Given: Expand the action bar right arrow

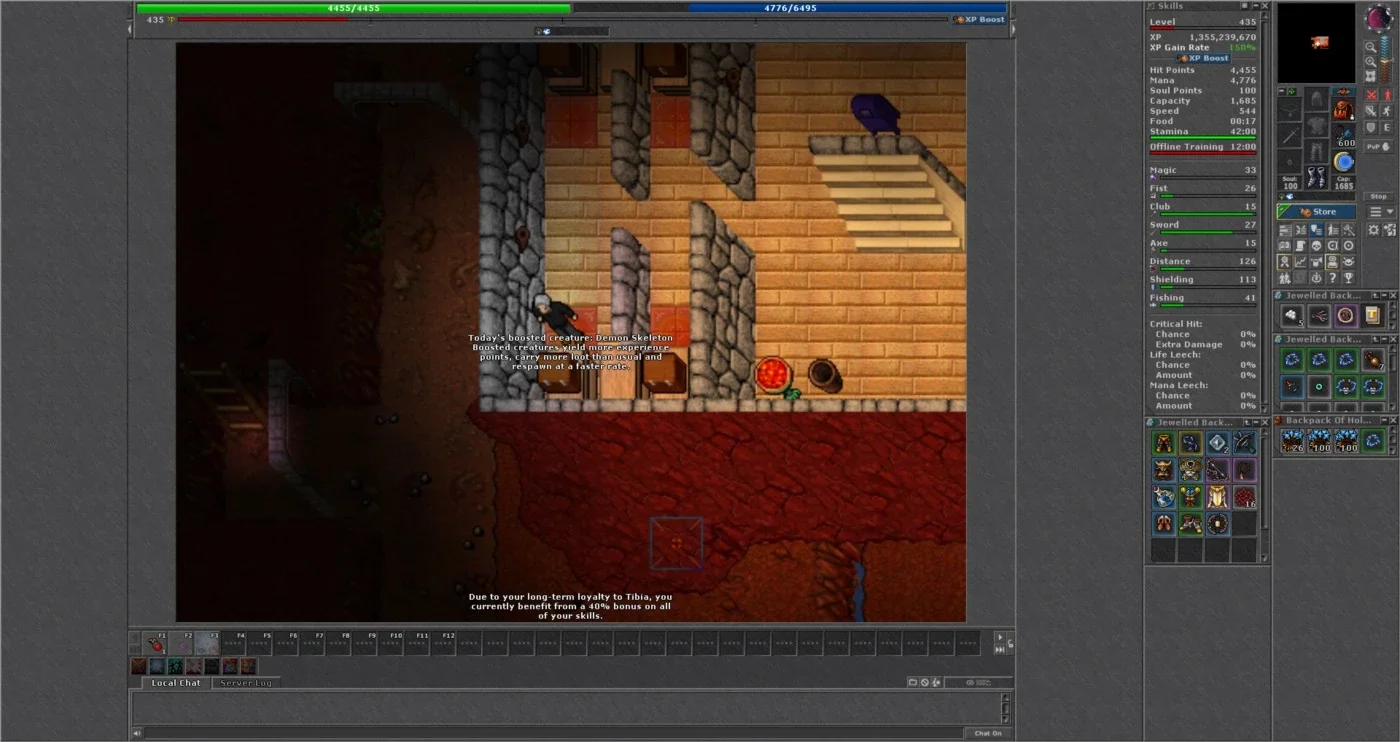Looking at the screenshot, I should click(x=999, y=637).
